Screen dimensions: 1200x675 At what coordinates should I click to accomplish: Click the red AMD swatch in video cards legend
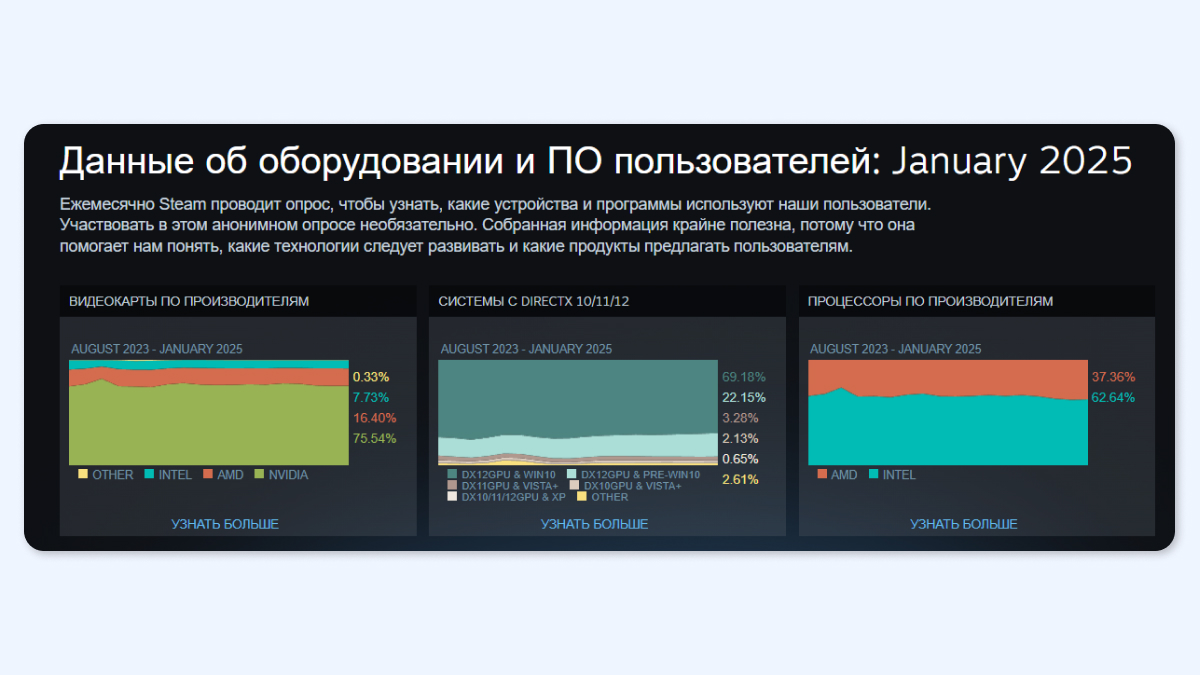[208, 474]
